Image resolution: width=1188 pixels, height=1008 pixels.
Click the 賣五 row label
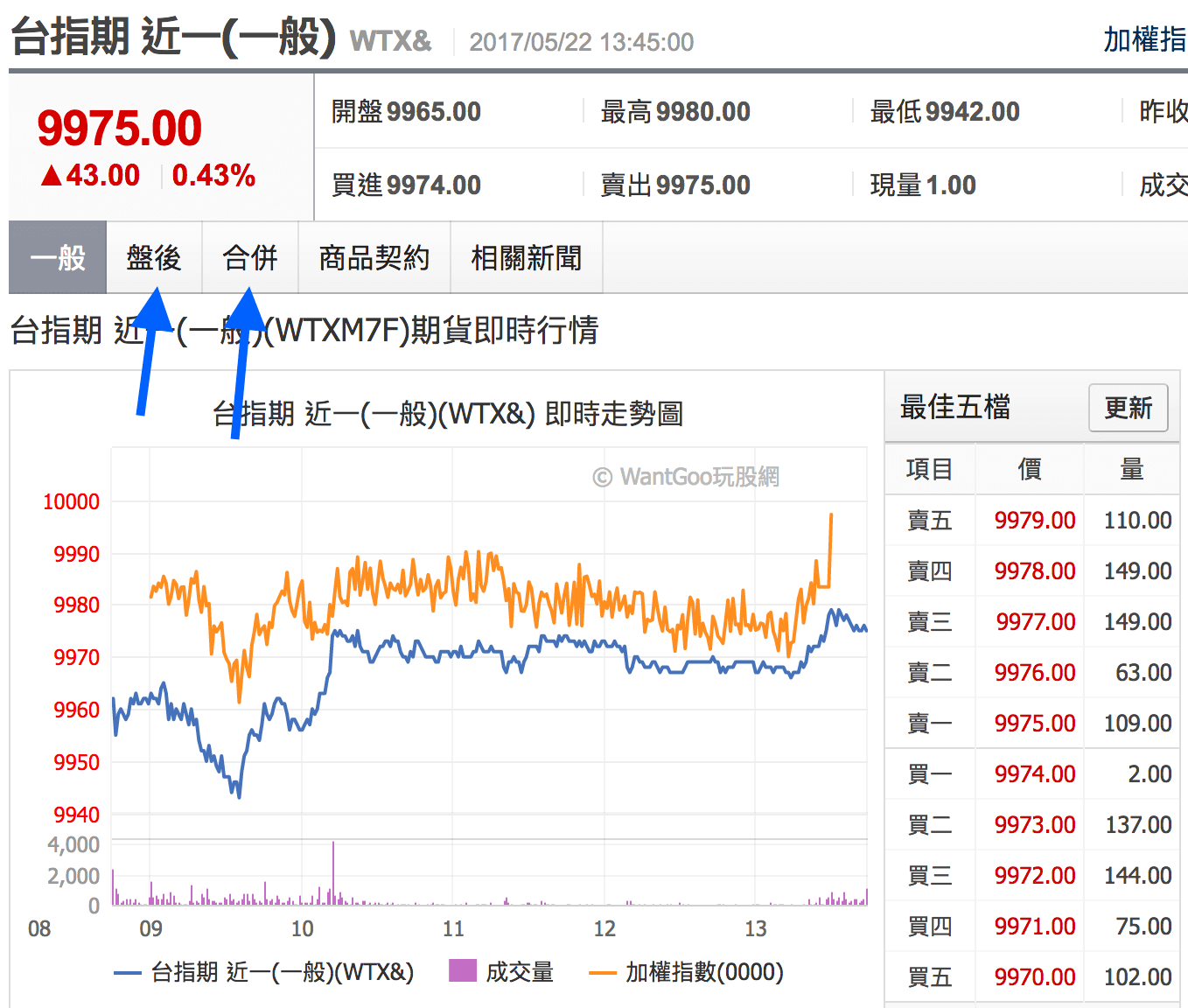[929, 520]
